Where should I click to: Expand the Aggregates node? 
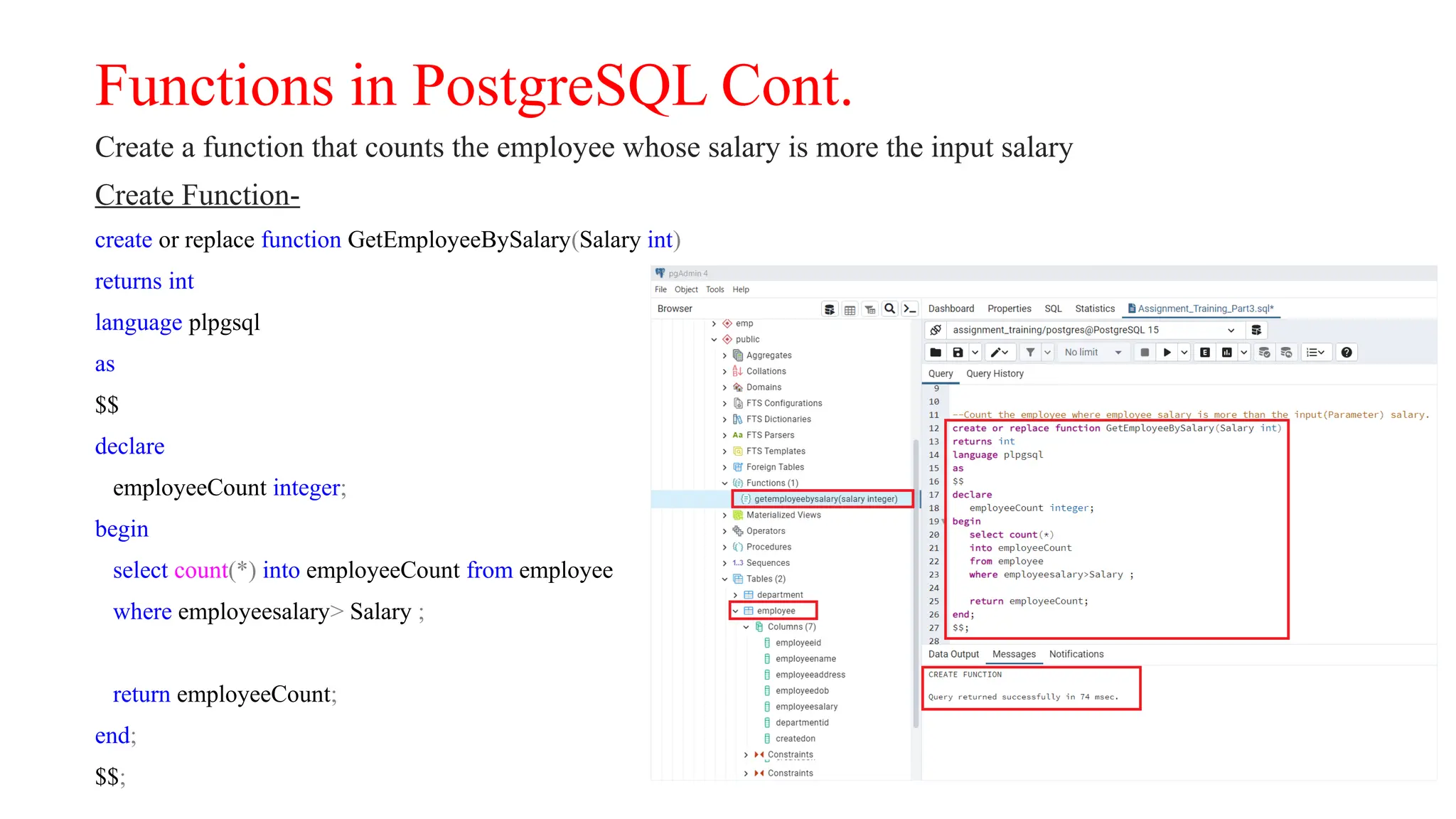pos(725,355)
